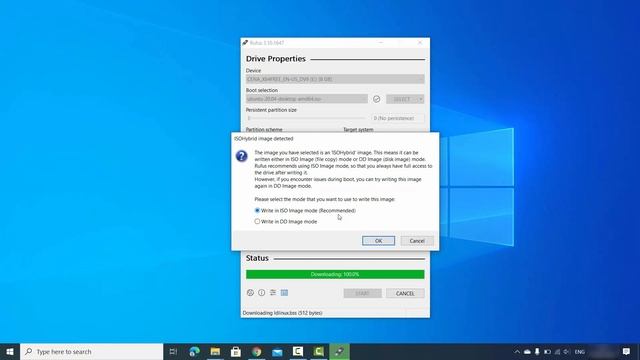Click battery tray icon
Screen dimensions: 640x360
point(547,351)
